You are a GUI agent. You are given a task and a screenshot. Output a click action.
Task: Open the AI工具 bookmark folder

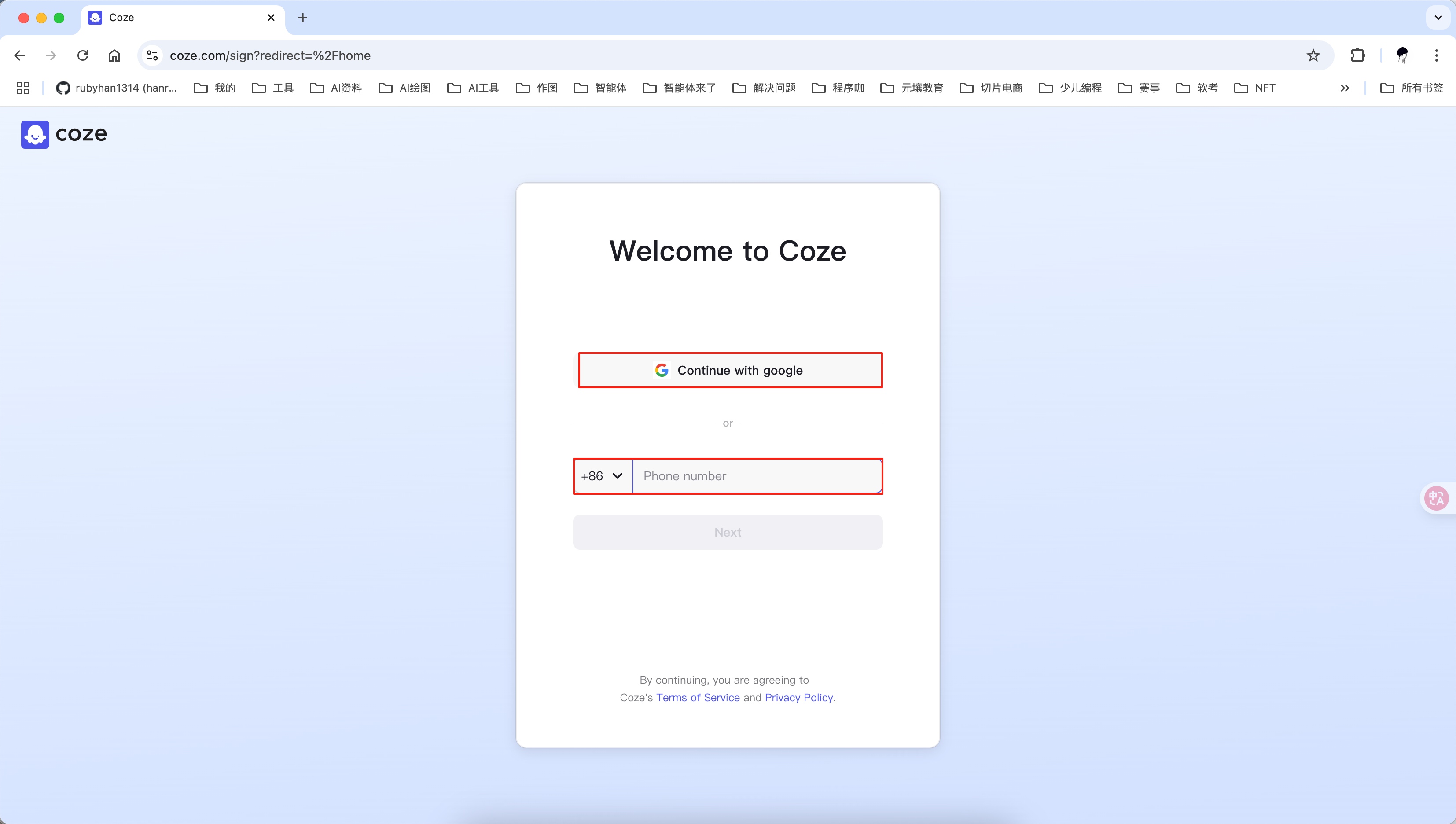tap(473, 88)
